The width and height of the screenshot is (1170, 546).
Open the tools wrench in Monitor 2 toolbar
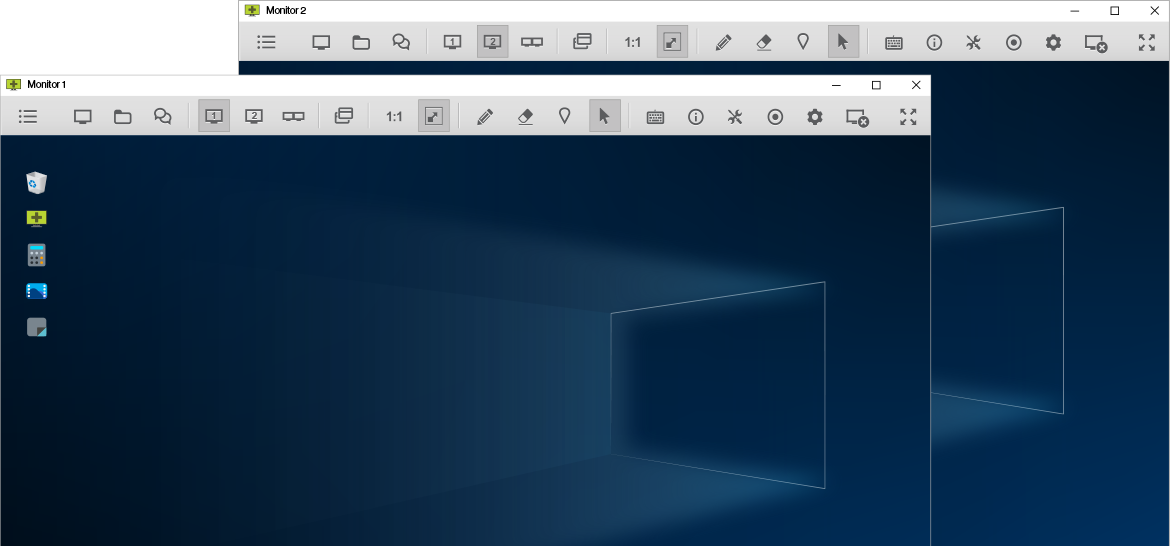click(x=973, y=43)
